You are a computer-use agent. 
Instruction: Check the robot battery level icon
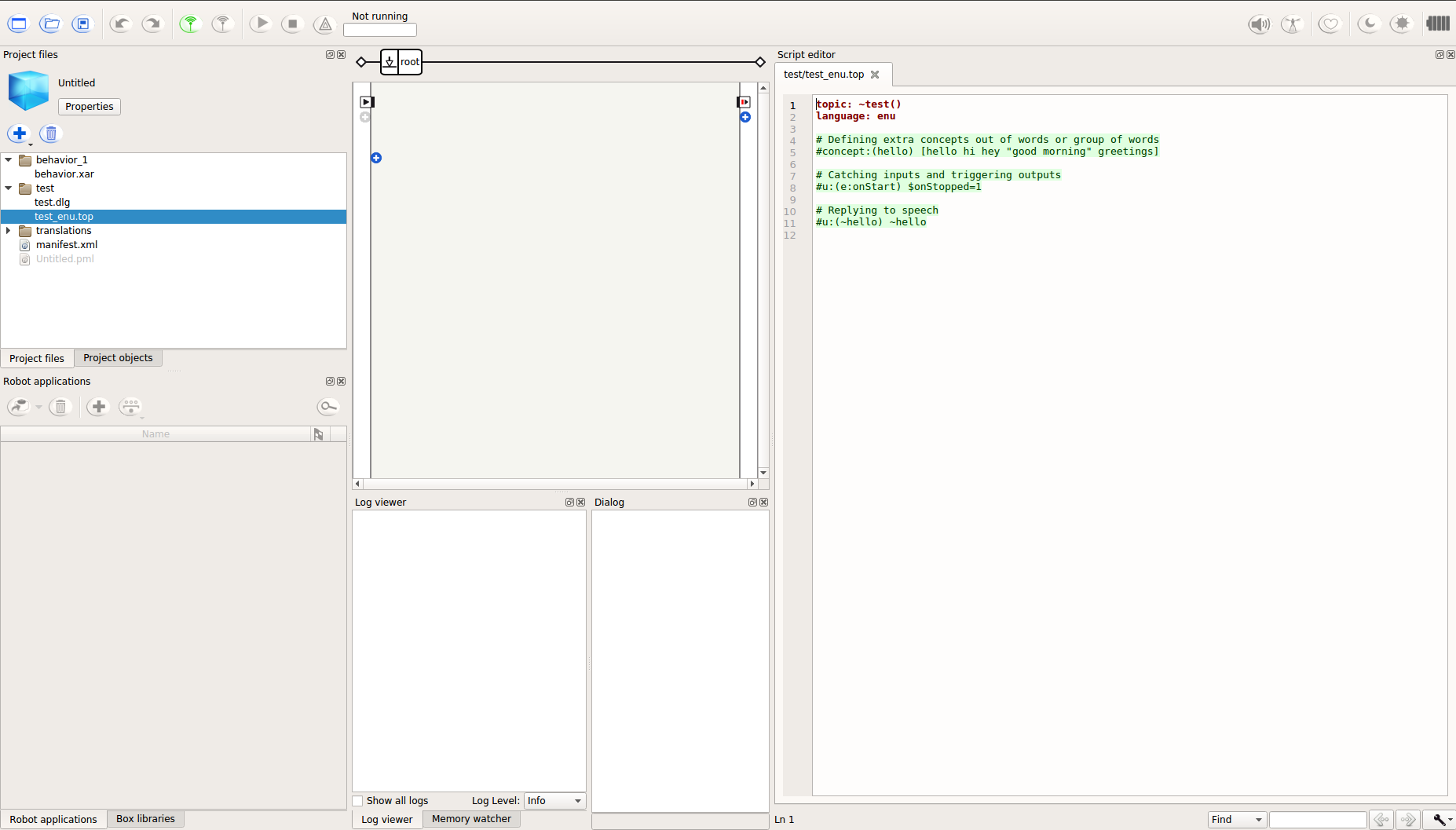[x=1438, y=24]
